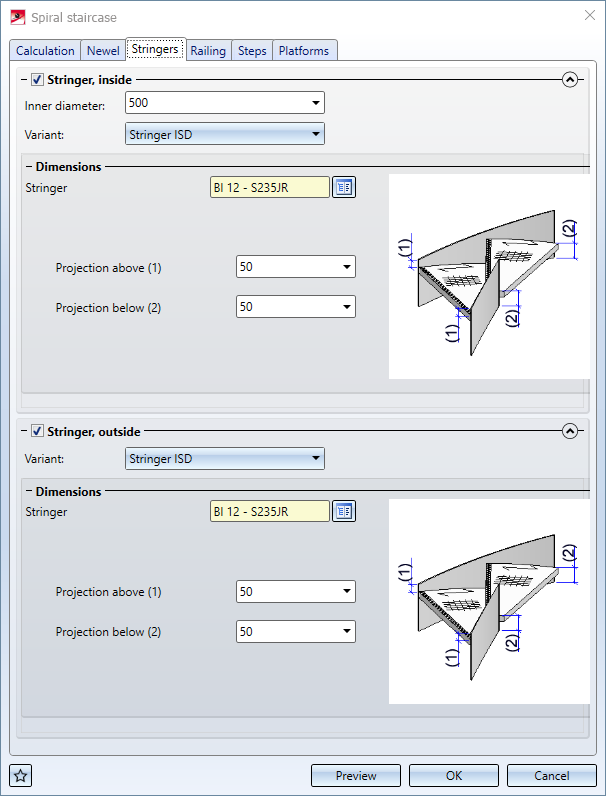The width and height of the screenshot is (606, 796).
Task: Collapse the Stringer, outside section
Action: click(x=571, y=432)
